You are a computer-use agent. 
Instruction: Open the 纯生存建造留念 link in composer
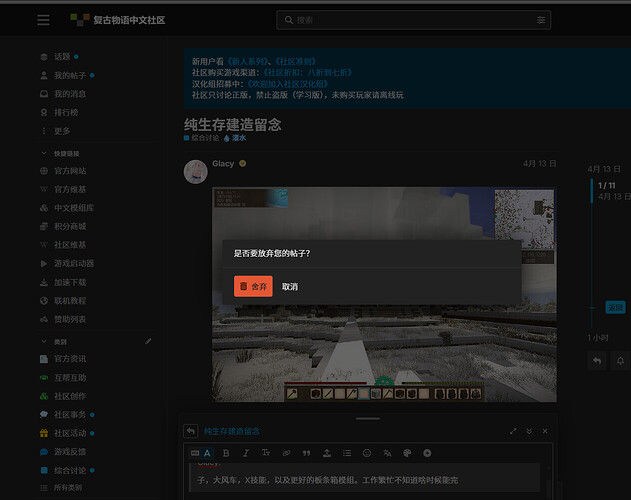(232, 431)
